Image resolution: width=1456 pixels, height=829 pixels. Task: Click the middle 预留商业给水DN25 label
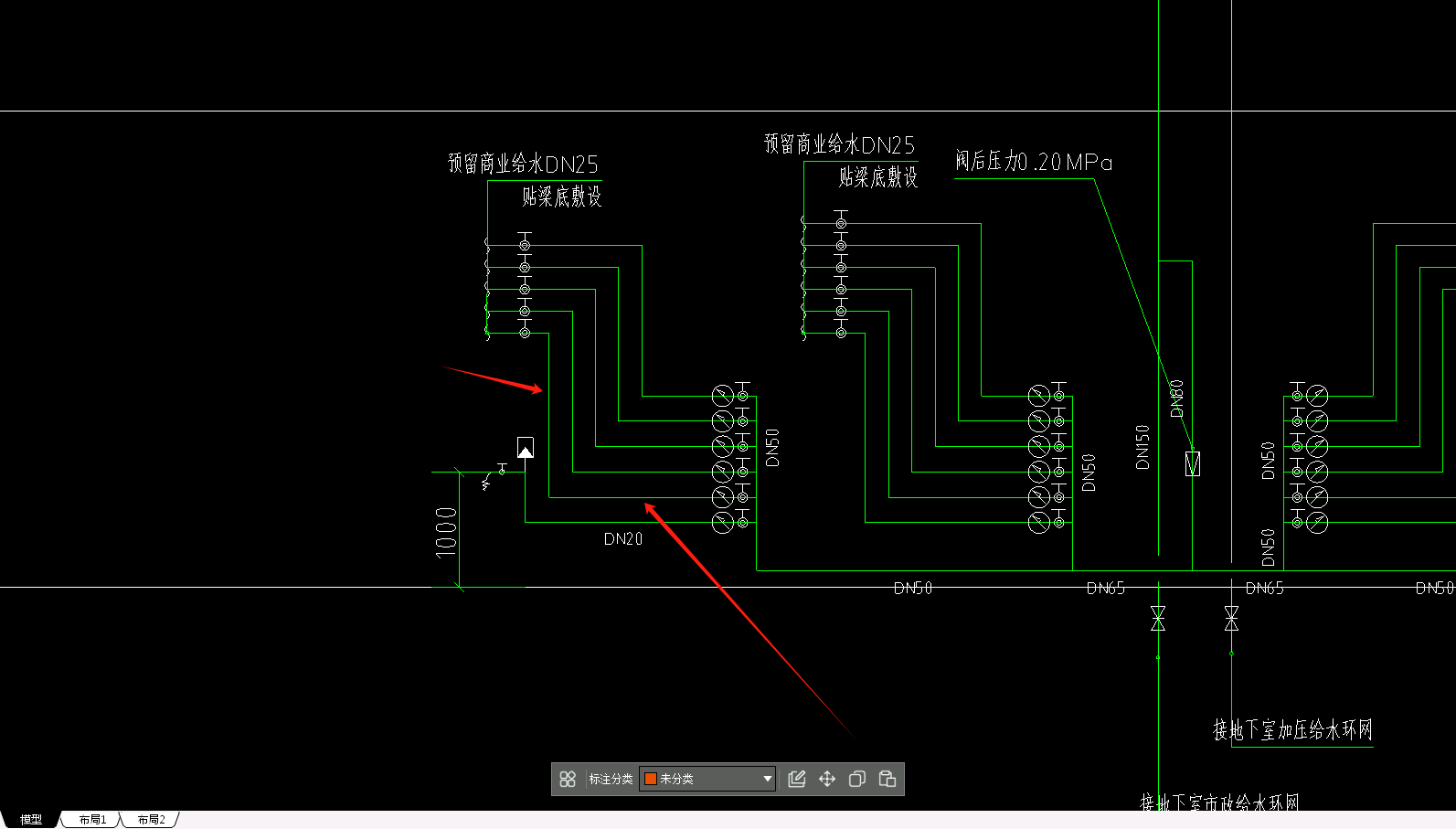click(839, 144)
